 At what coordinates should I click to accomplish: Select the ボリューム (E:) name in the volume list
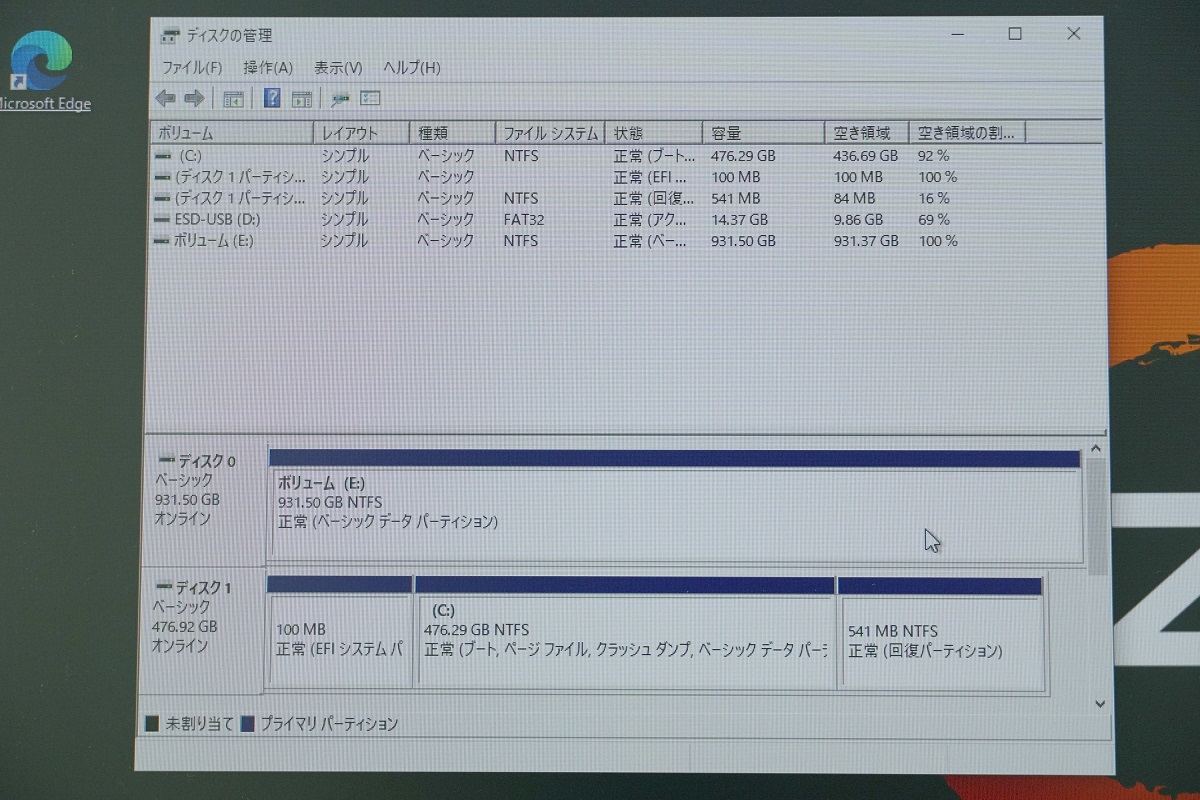tap(214, 241)
